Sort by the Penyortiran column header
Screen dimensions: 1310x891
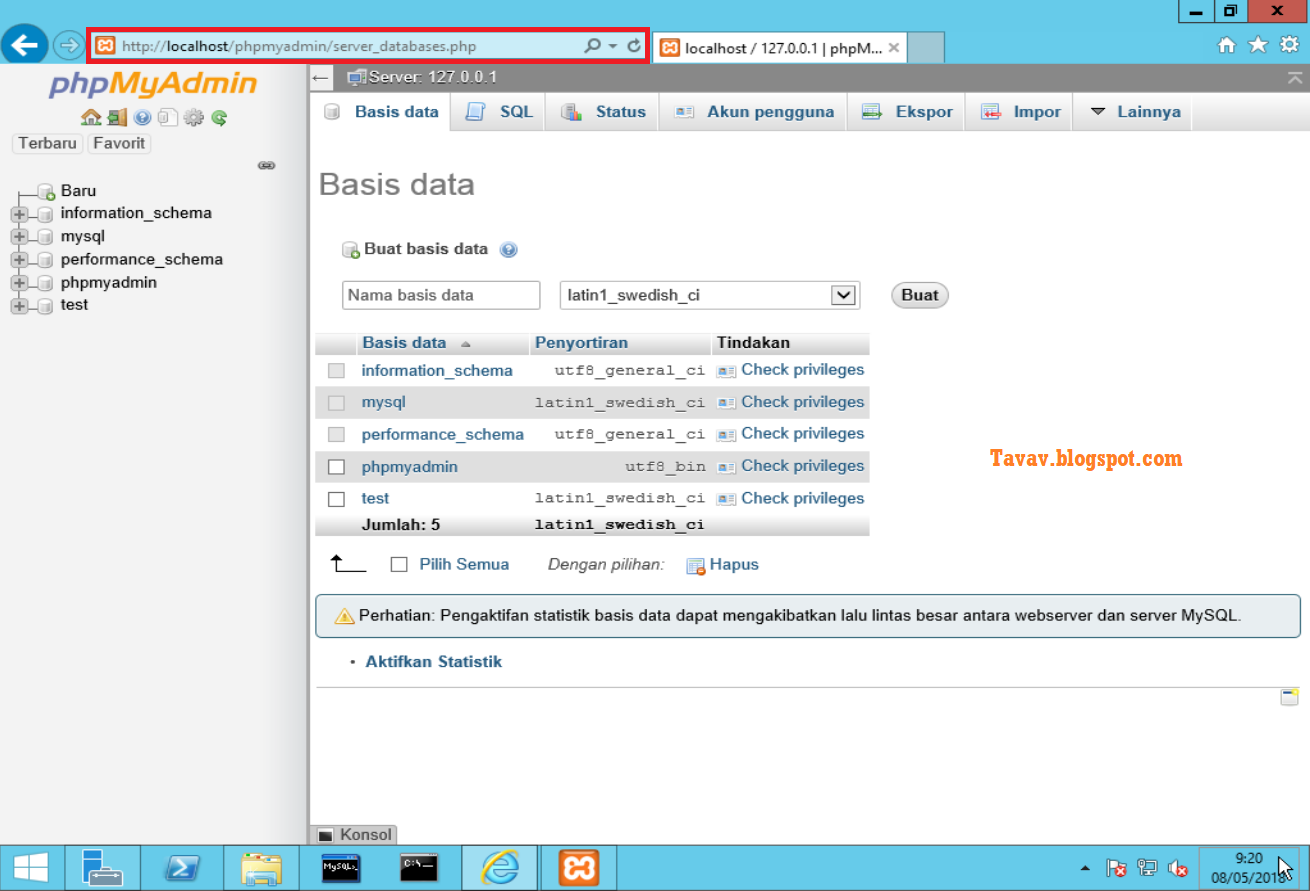click(x=581, y=343)
